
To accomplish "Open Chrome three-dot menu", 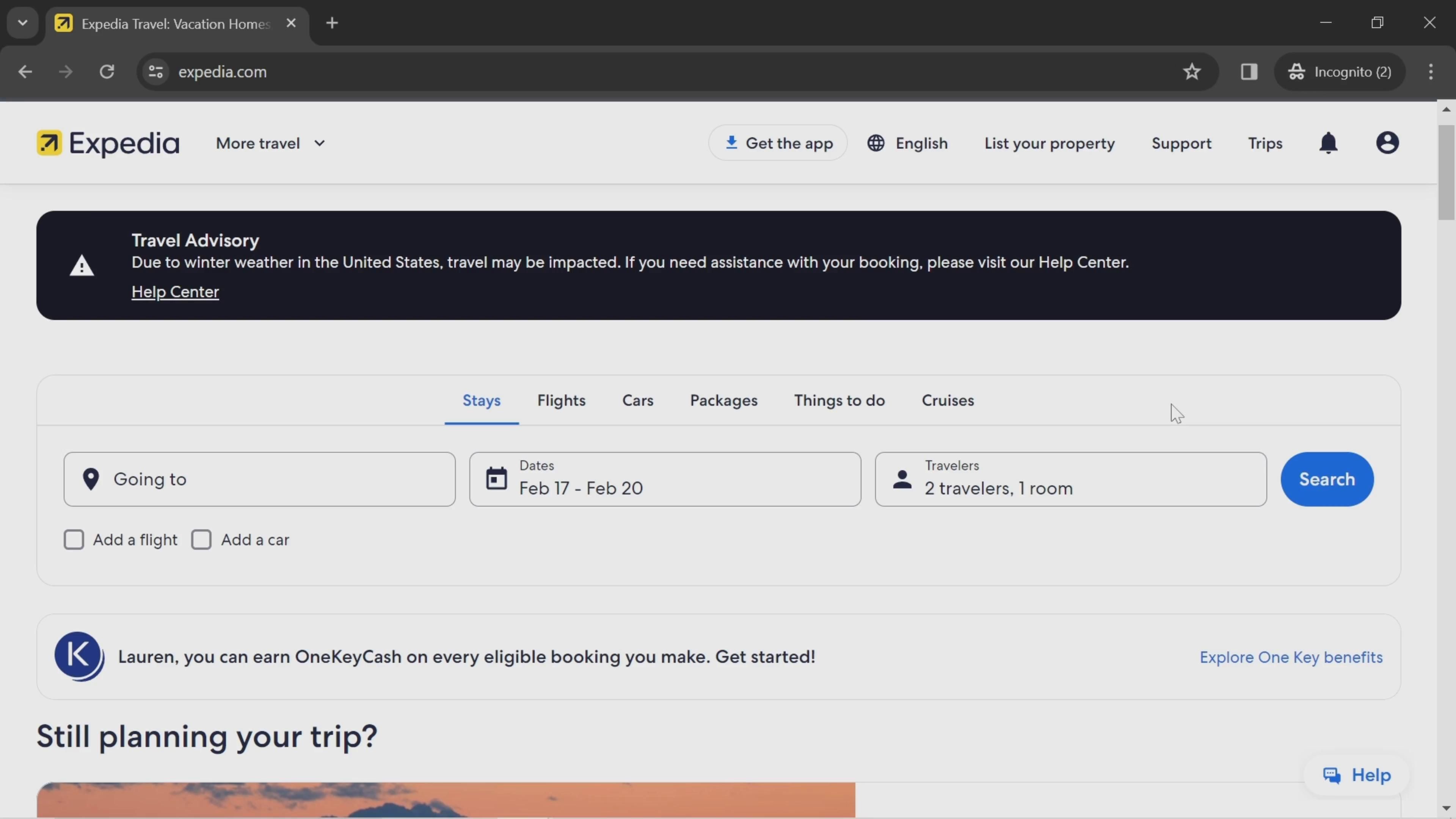I will click(x=1431, y=72).
